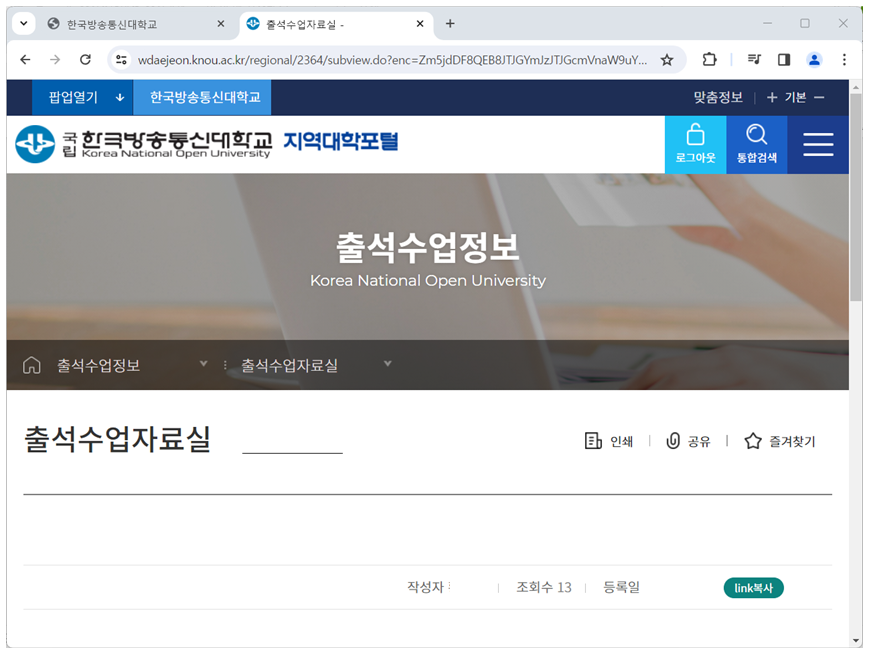Click the scrollbar up arrow
Viewport: 869px width, 654px height.
coord(855,87)
